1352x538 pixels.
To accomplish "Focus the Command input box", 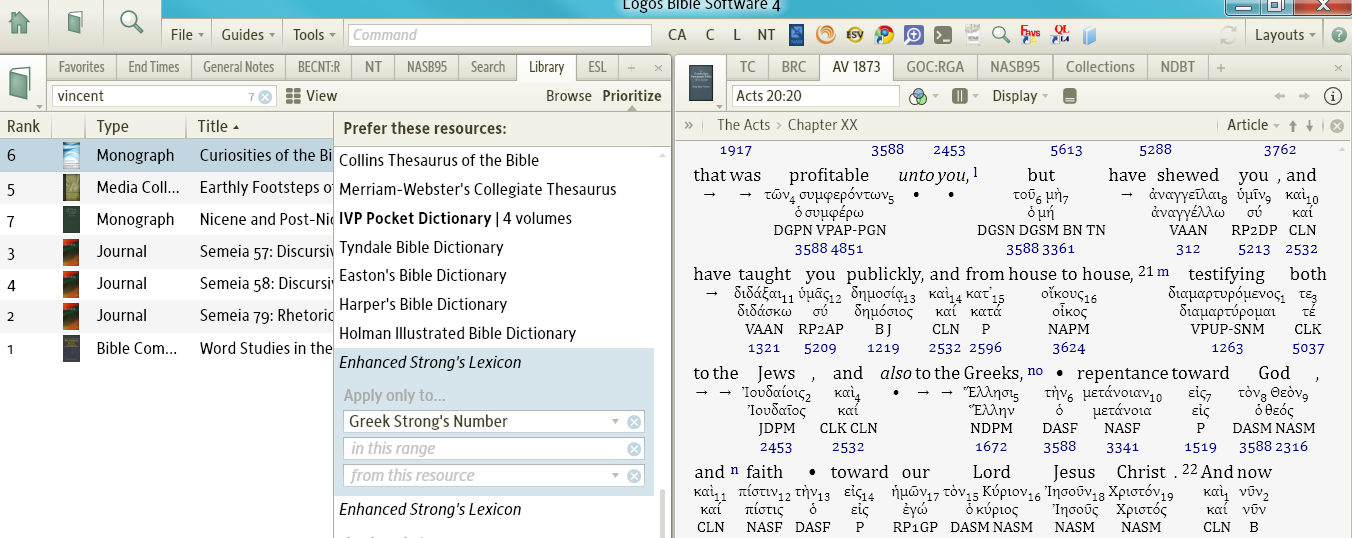I will 500,35.
